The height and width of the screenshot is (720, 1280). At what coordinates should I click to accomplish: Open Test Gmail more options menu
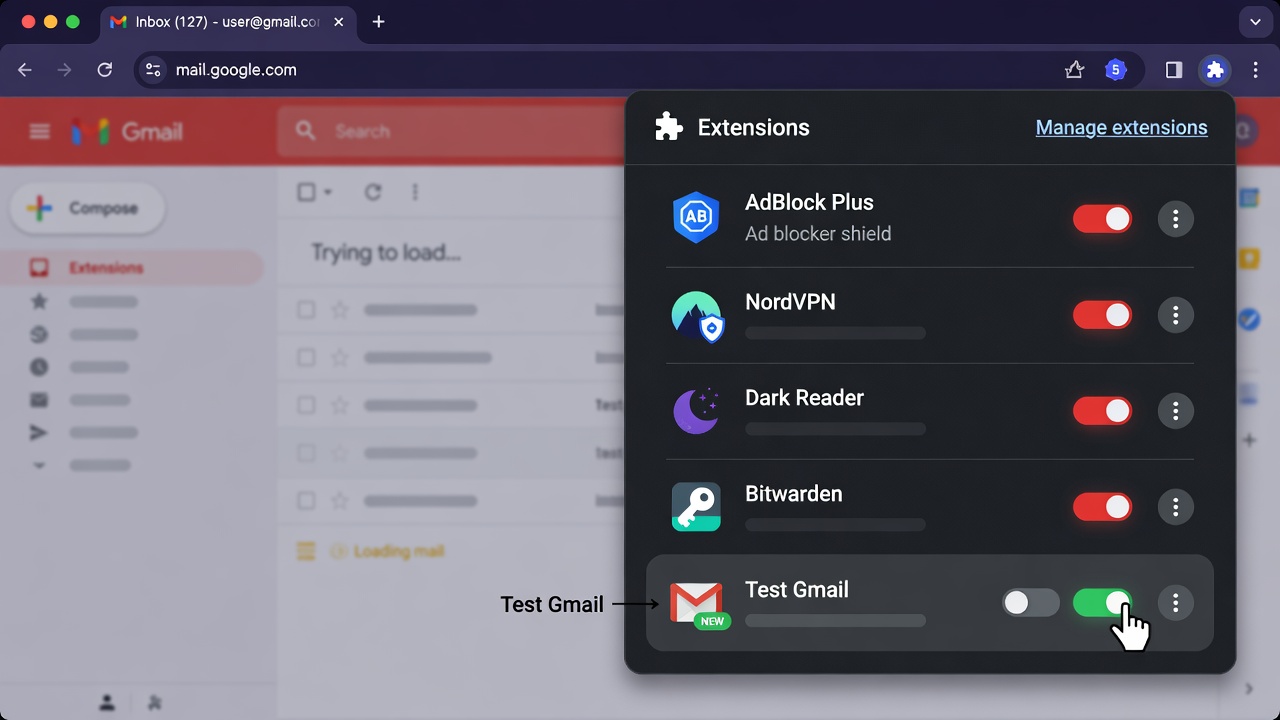pyautogui.click(x=1176, y=602)
